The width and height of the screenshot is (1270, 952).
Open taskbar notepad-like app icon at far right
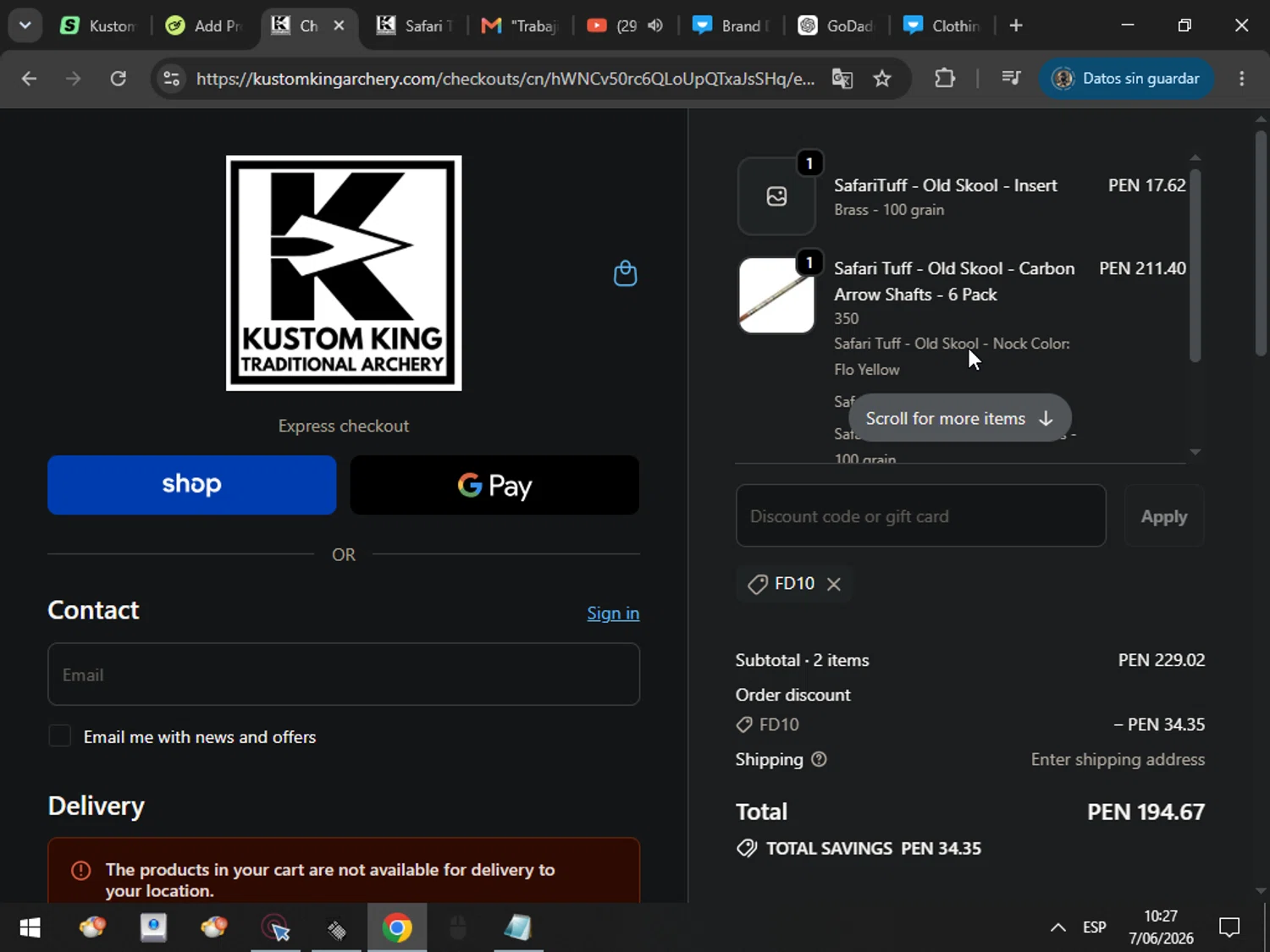pos(518,927)
